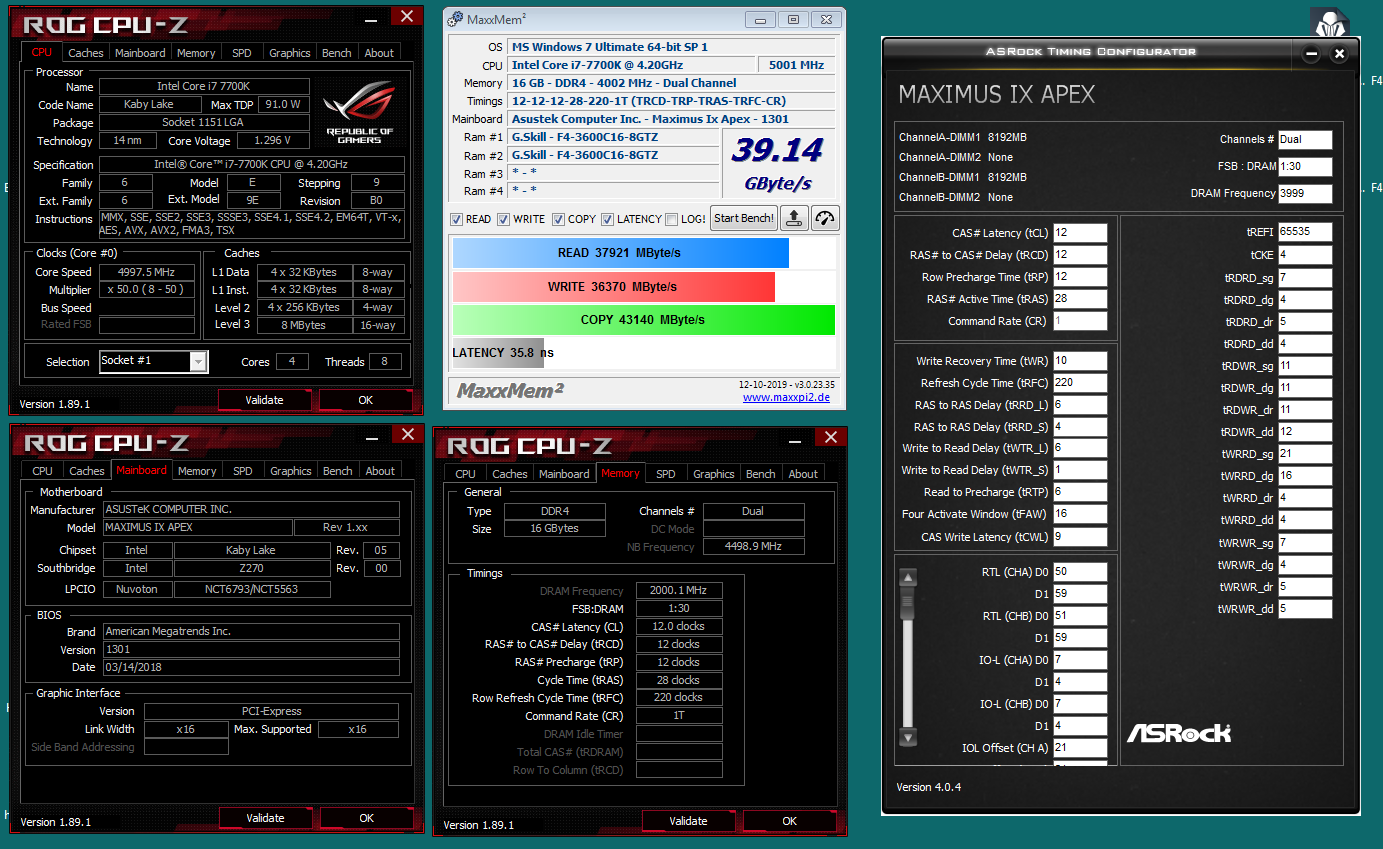The height and width of the screenshot is (849, 1383).
Task: Open Bench tab in top-left CPU-Z window
Action: tap(337, 53)
